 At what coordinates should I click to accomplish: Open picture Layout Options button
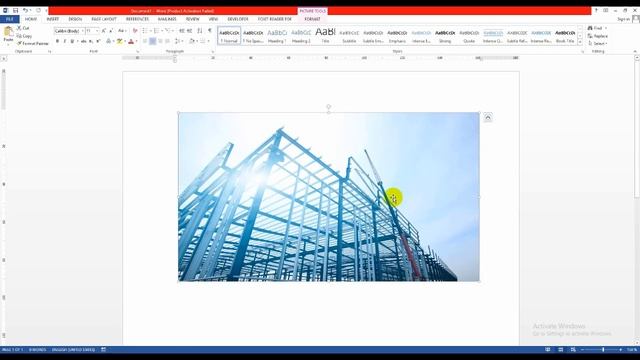(x=488, y=118)
